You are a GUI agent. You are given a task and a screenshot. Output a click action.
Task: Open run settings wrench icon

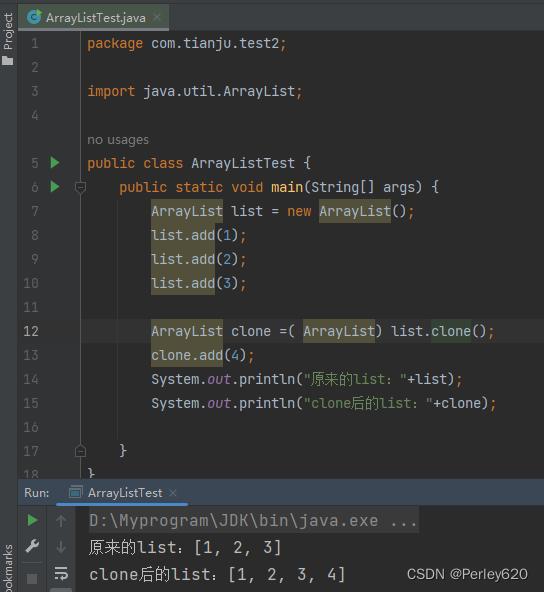(32, 546)
